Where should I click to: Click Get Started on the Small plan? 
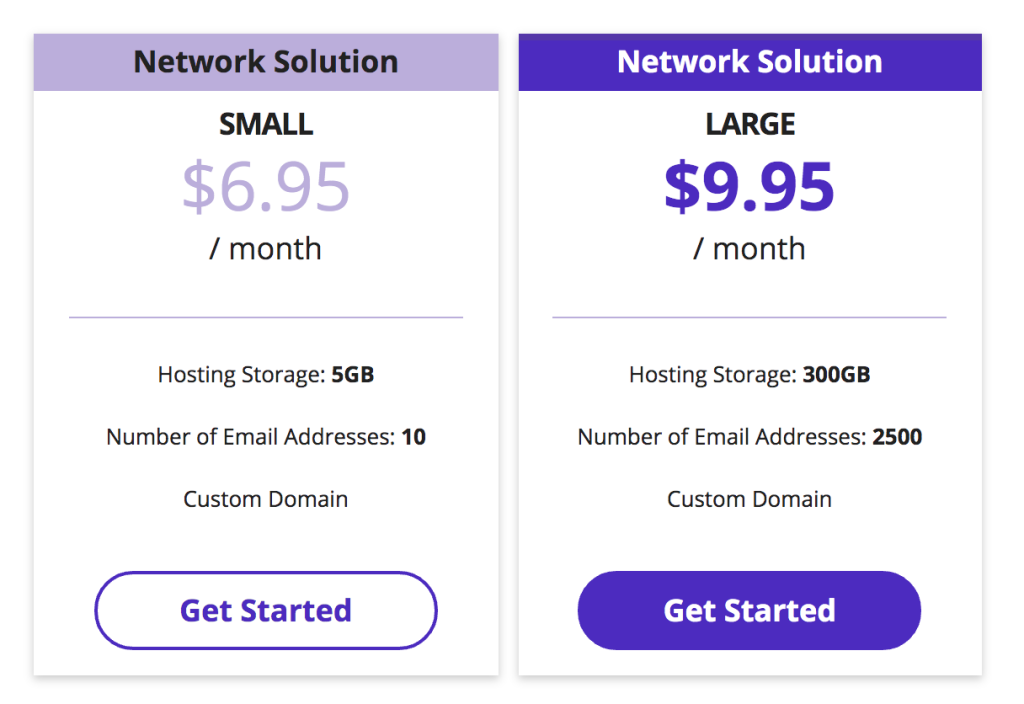[266, 610]
